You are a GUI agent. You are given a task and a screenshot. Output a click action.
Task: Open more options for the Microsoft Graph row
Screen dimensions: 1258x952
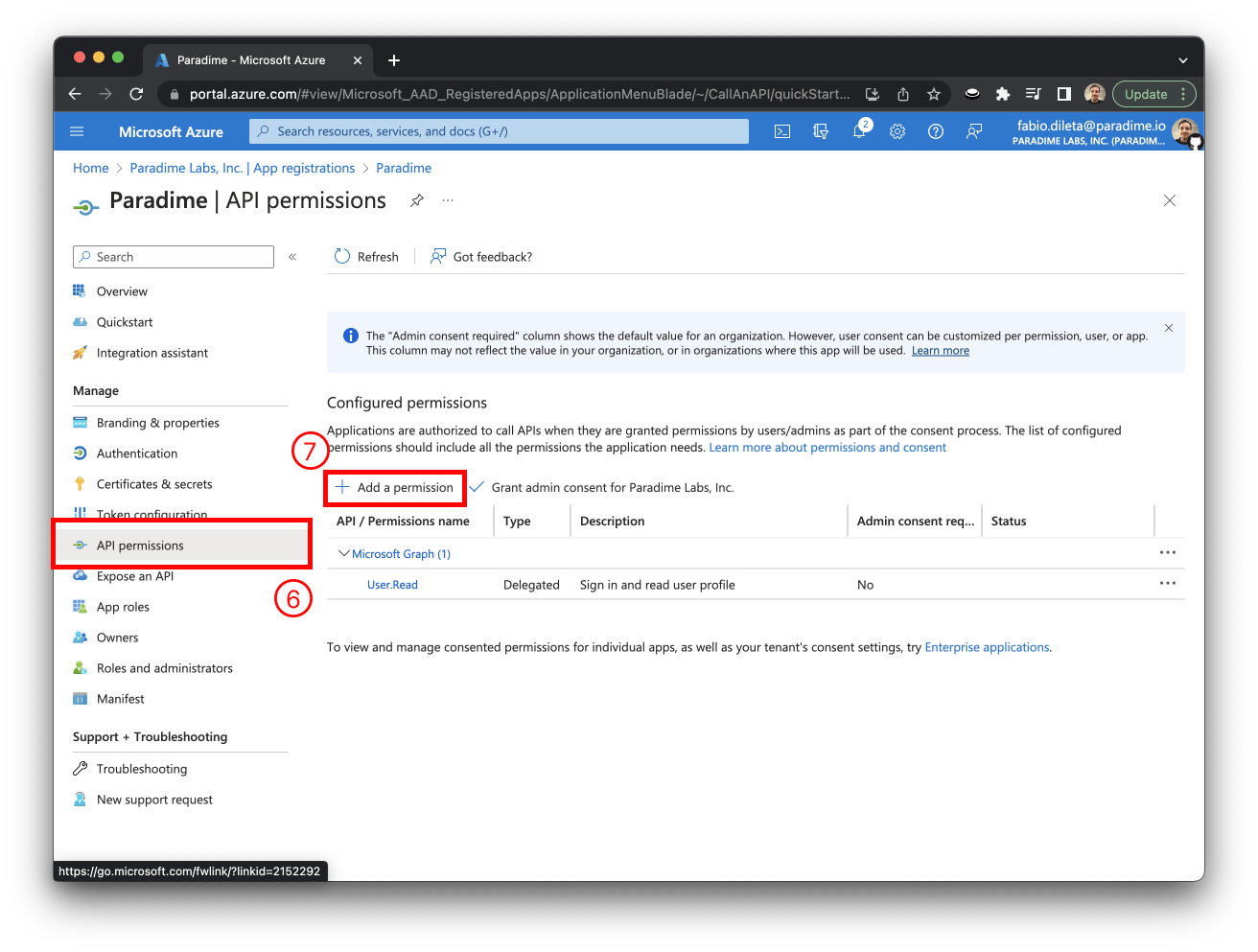(1168, 552)
